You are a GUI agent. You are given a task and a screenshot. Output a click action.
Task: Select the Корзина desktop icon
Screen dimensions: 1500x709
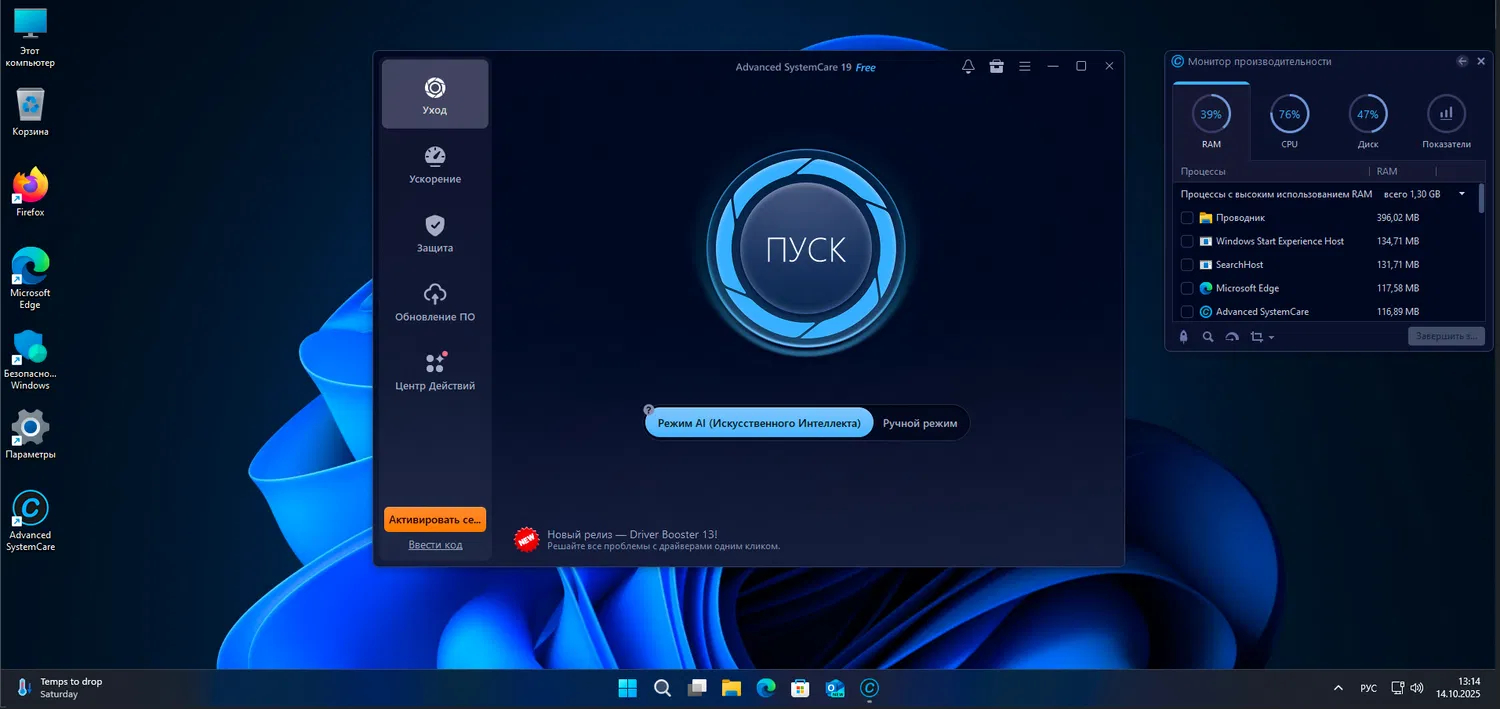click(30, 111)
